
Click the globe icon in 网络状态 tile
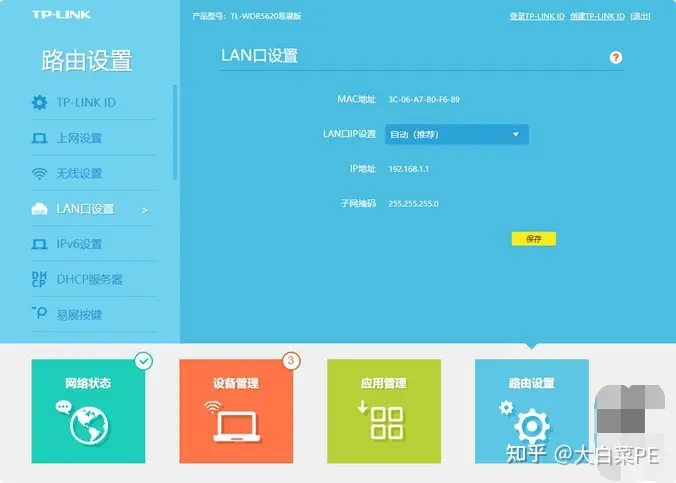pos(89,426)
